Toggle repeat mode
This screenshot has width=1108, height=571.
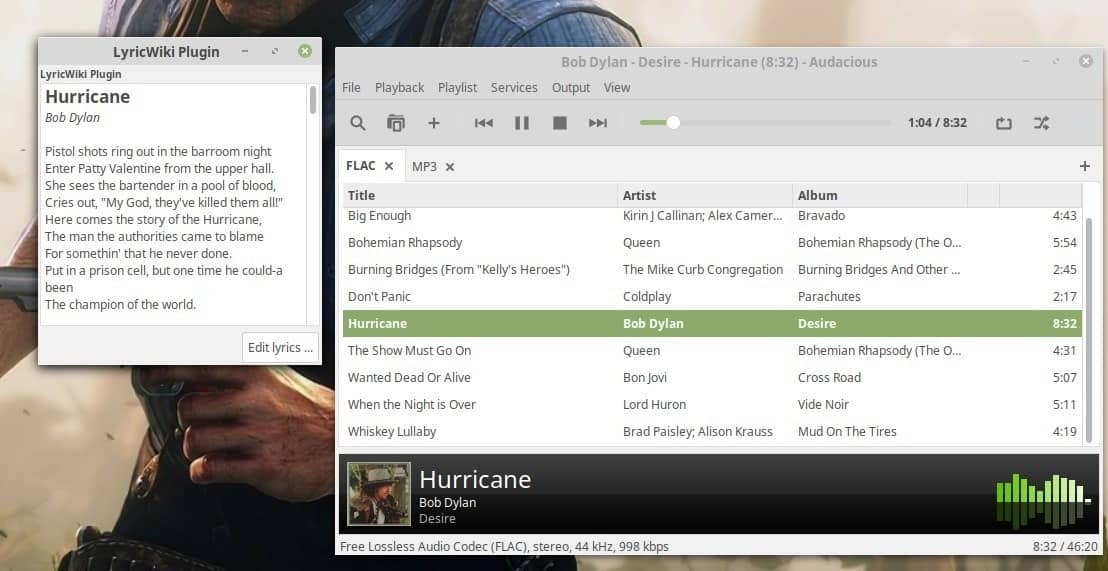click(x=1003, y=123)
